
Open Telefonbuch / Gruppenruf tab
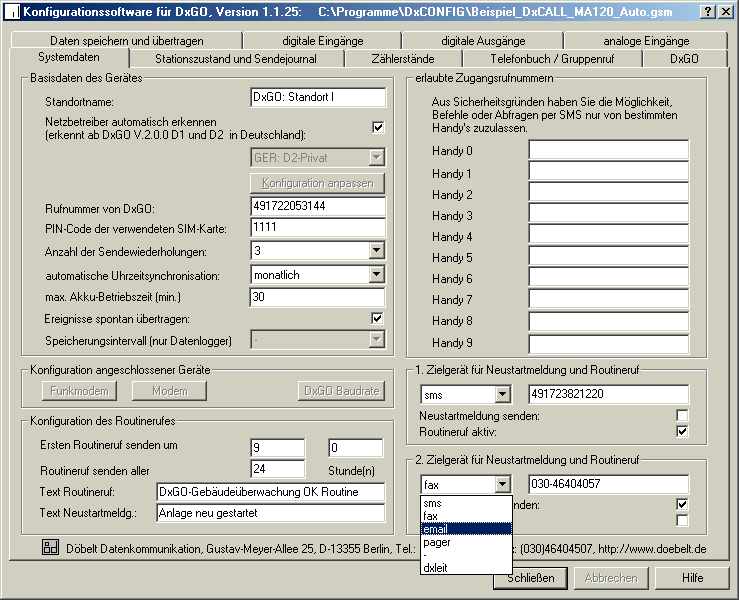pos(552,59)
